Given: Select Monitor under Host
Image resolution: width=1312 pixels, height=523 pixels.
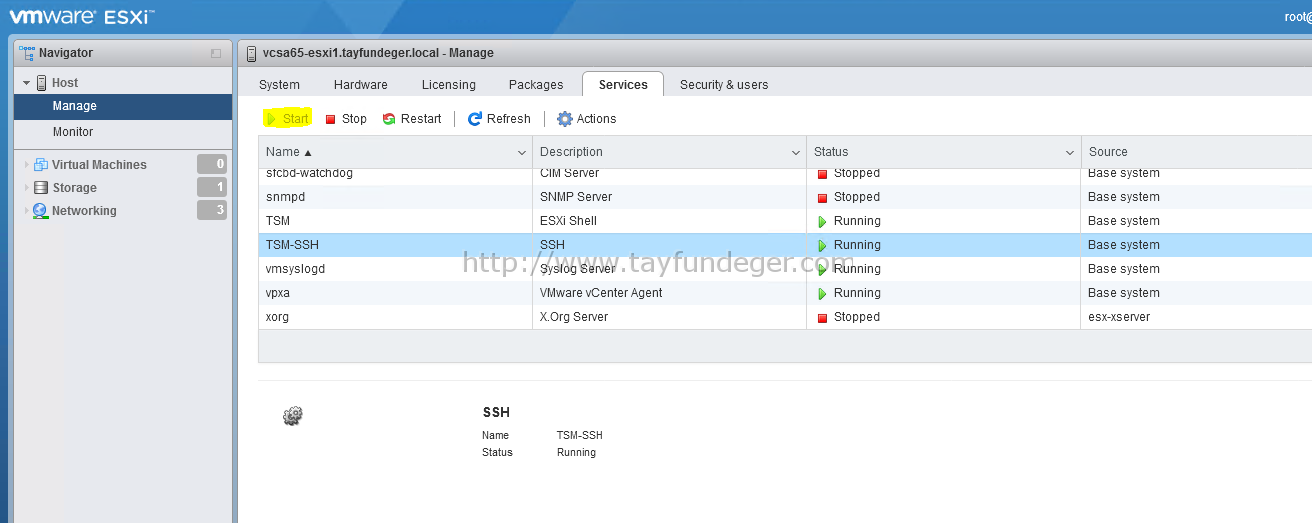Looking at the screenshot, I should [123, 132].
